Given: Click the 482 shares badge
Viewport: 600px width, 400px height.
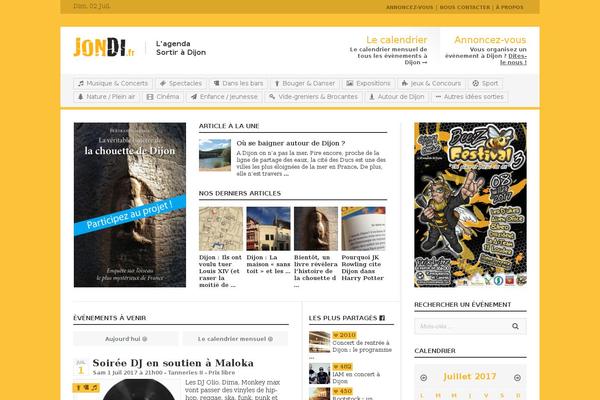Looking at the screenshot, I should pyautogui.click(x=342, y=367).
